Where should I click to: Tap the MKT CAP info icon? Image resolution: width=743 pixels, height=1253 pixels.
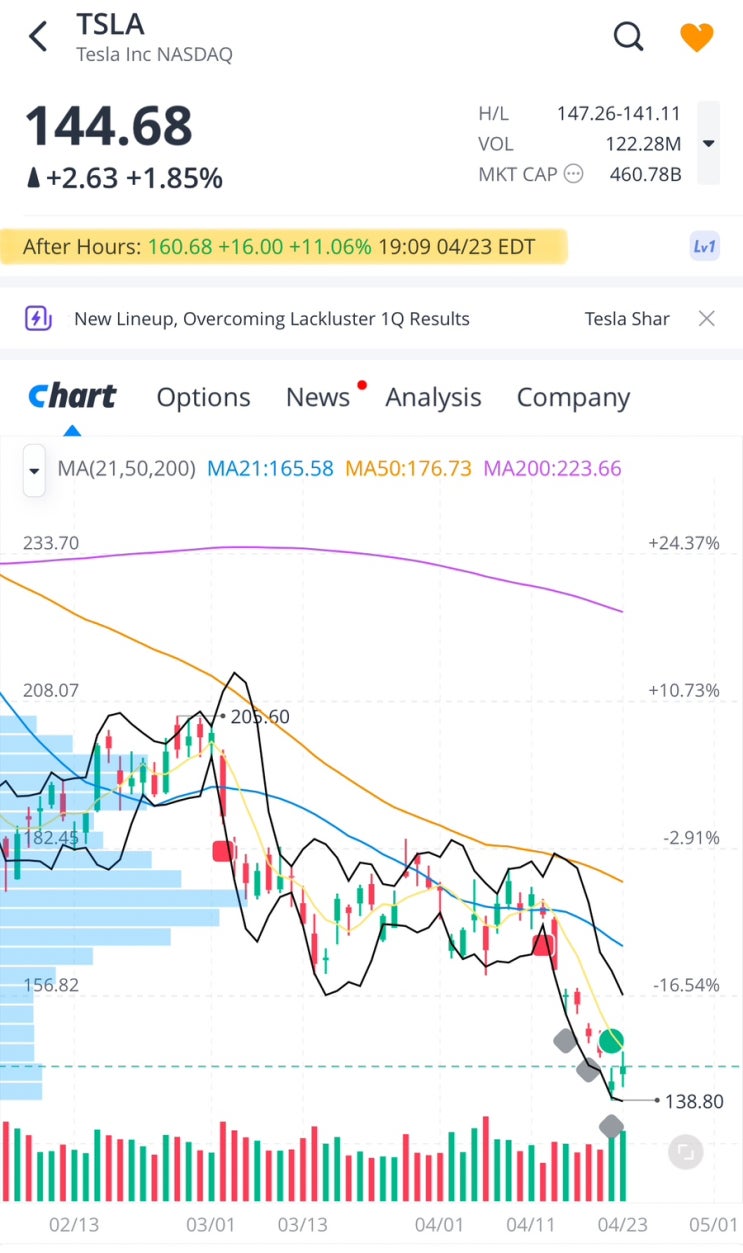point(574,174)
